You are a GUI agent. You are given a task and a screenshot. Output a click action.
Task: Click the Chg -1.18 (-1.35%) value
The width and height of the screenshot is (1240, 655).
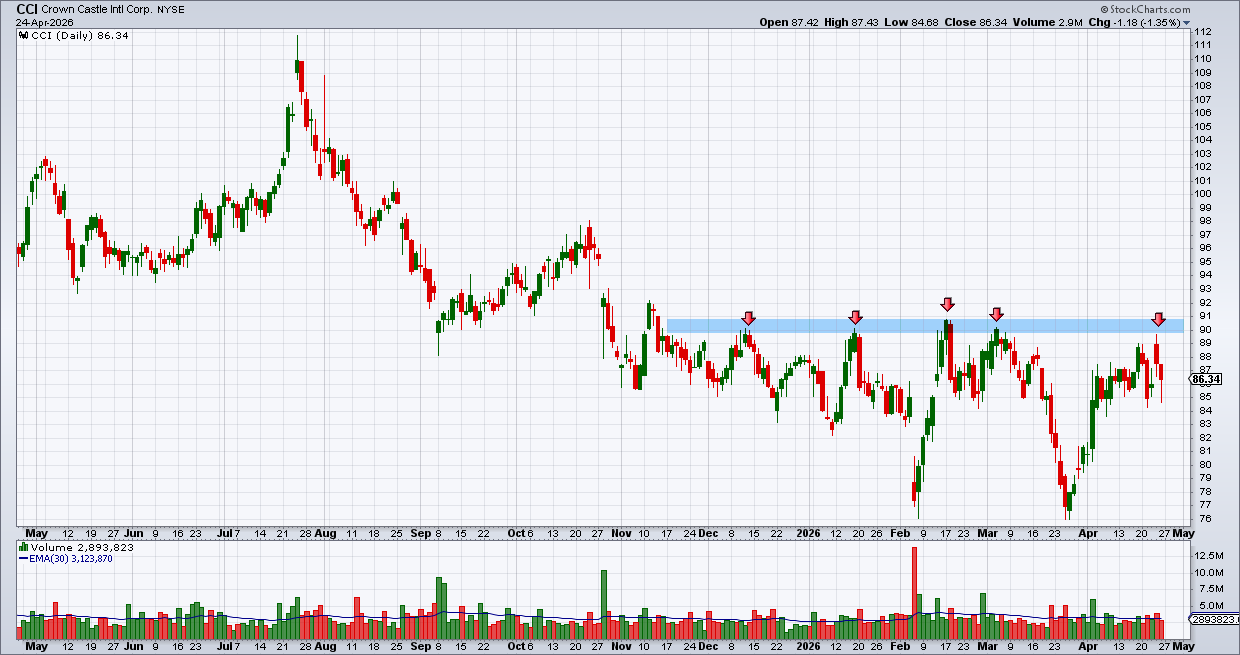[x=1136, y=22]
